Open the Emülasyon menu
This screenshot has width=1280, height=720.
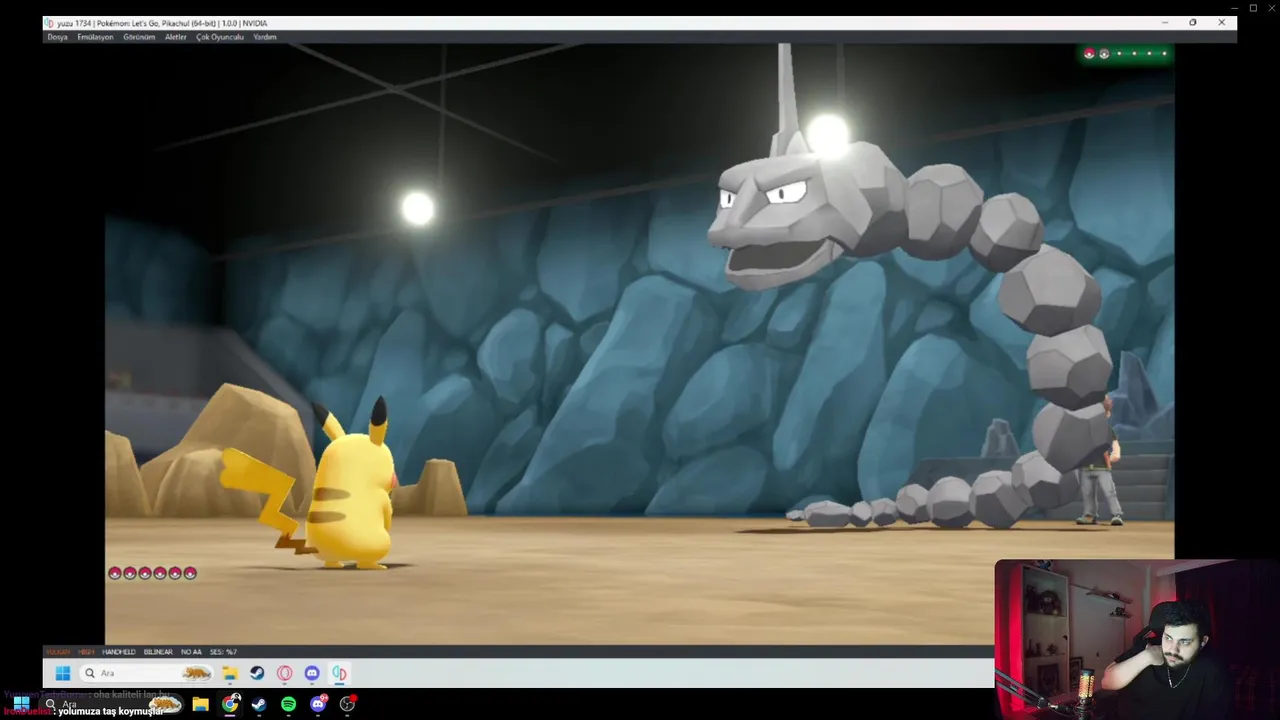pyautogui.click(x=95, y=37)
